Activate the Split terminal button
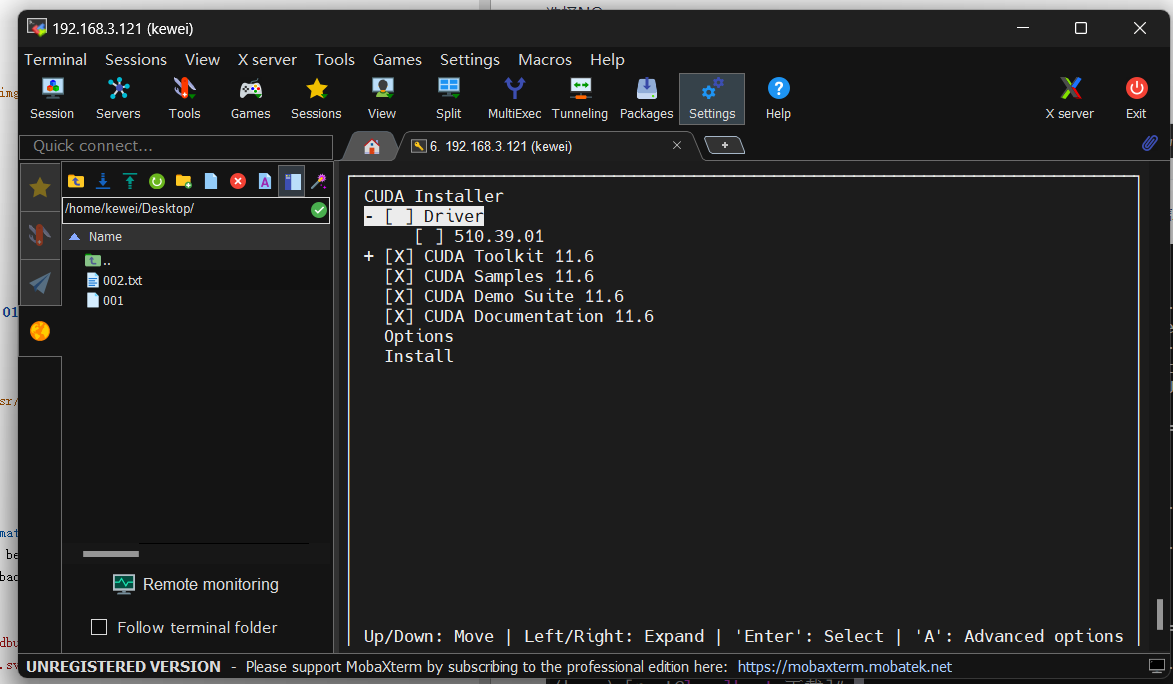The width and height of the screenshot is (1173, 684). coord(449,99)
